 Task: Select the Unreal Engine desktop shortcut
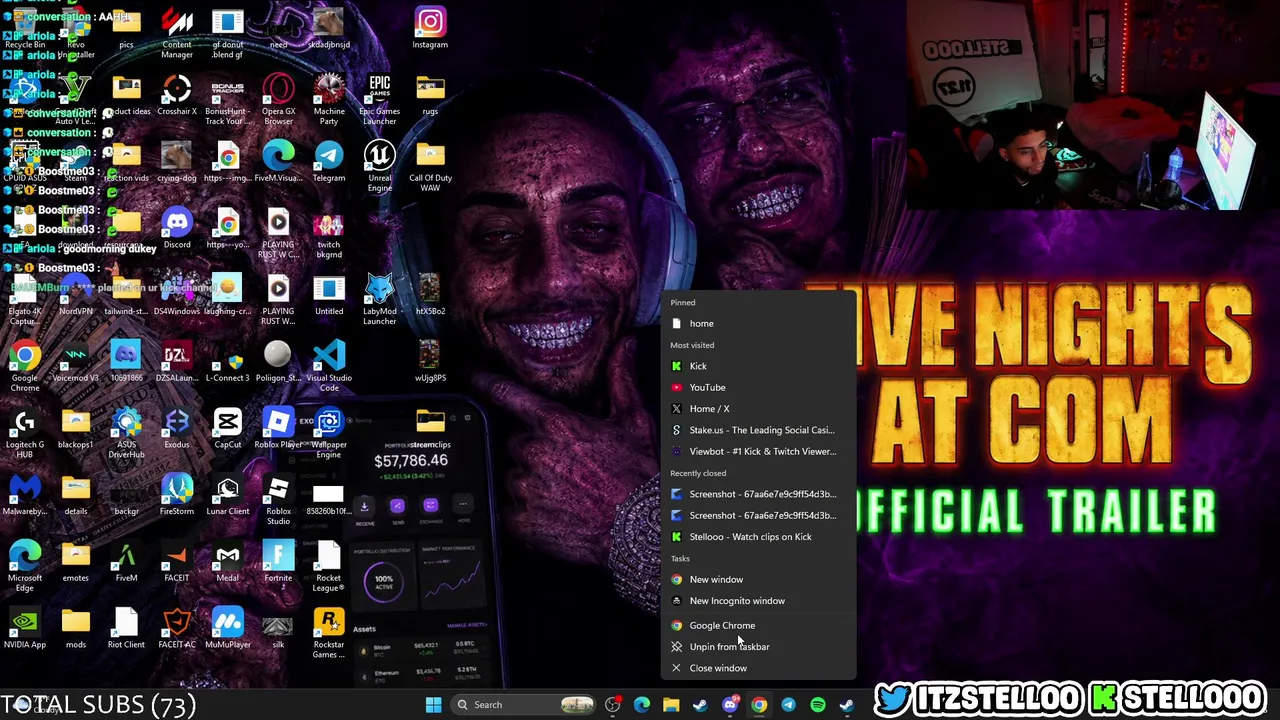[380, 167]
